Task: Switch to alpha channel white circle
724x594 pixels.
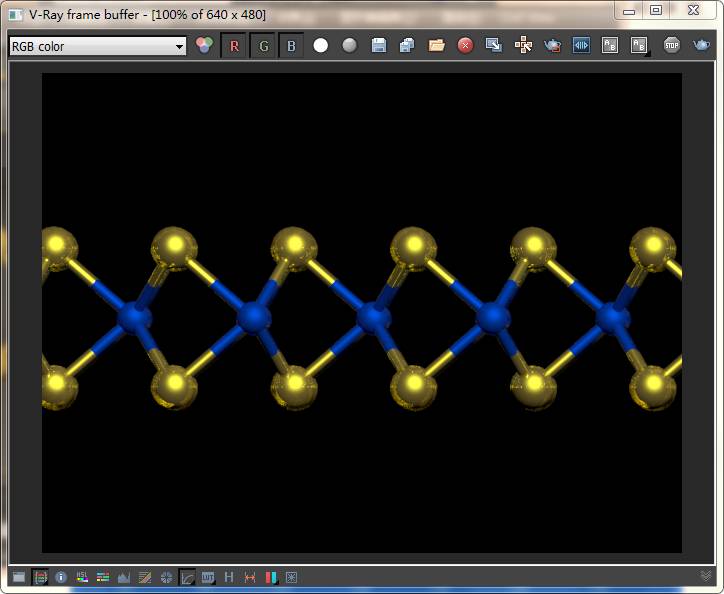Action: point(321,46)
